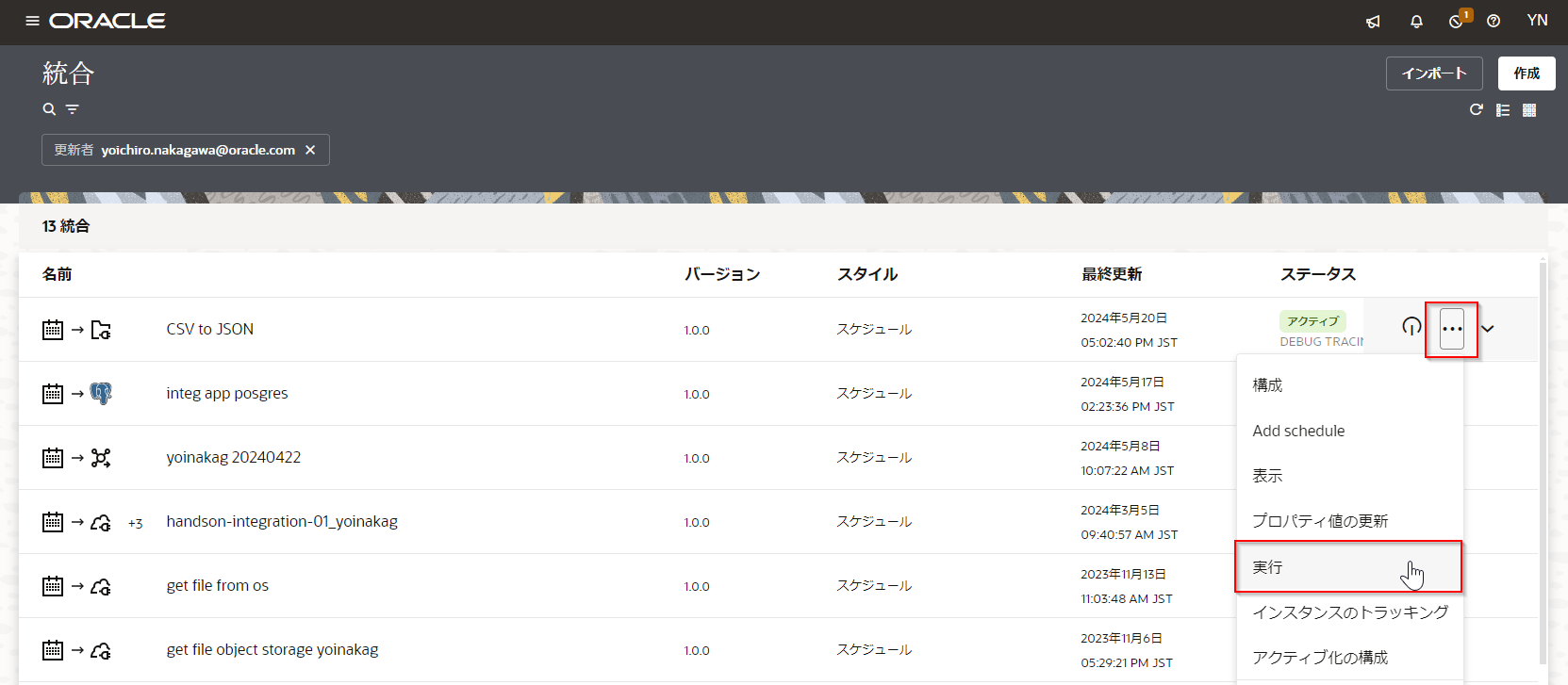The image size is (1568, 685).
Task: Click the search magnifier icon
Action: tap(49, 109)
